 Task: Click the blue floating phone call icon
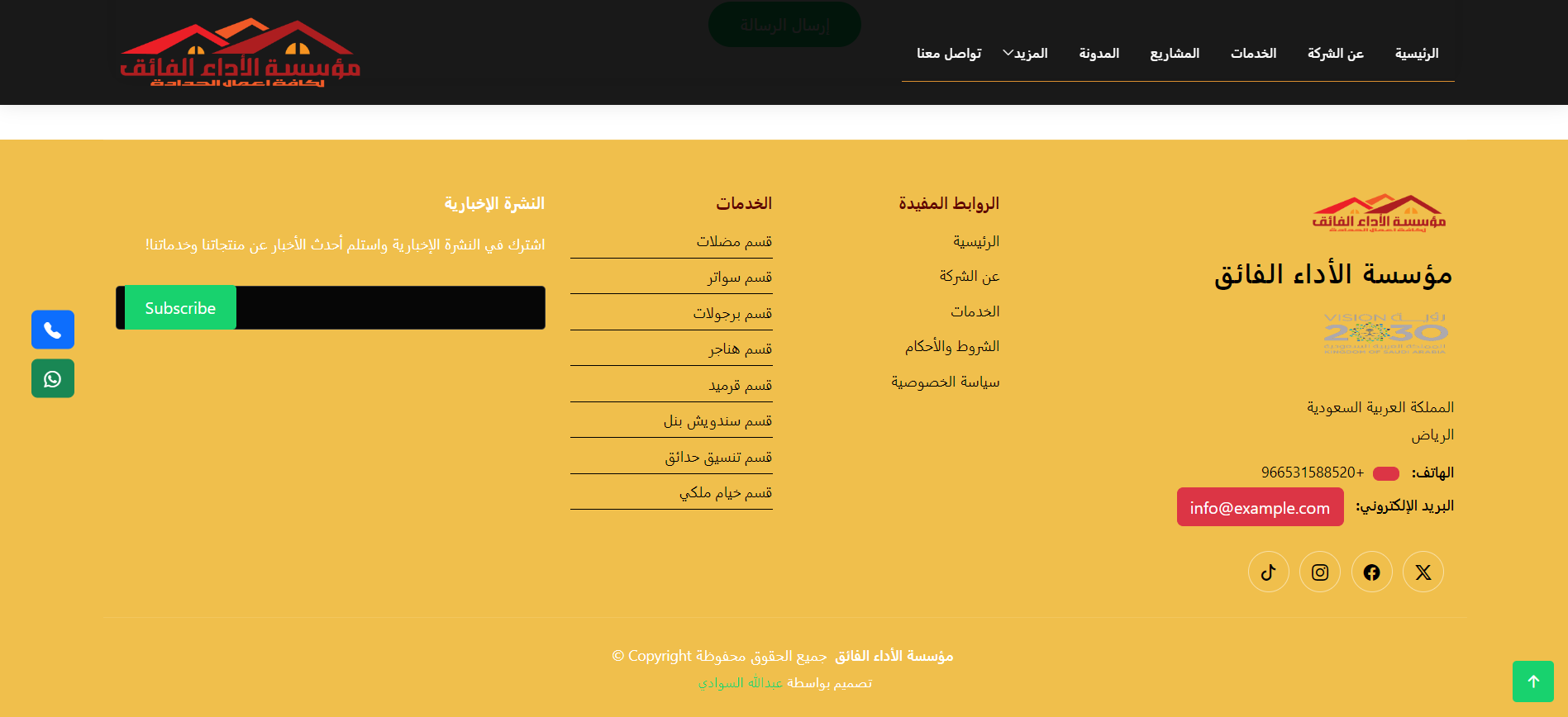(x=53, y=330)
